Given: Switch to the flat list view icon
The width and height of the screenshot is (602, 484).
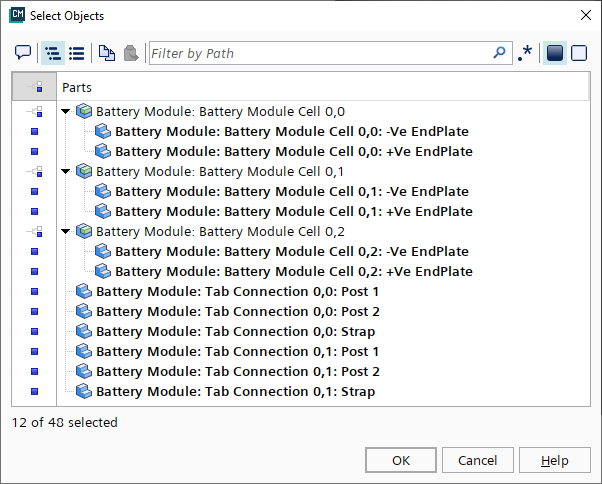Looking at the screenshot, I should (76, 53).
